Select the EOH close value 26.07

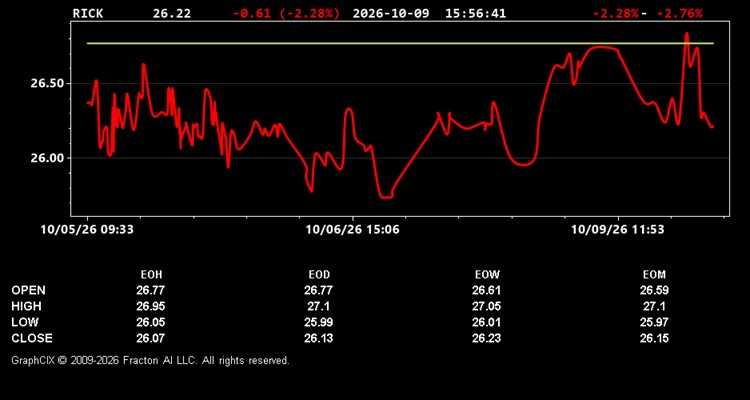pos(151,338)
